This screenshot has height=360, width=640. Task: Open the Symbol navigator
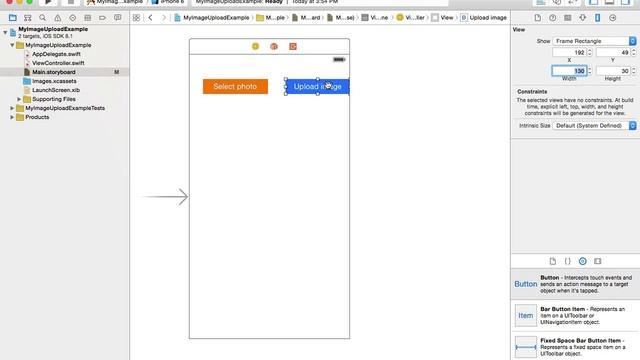(x=27, y=18)
